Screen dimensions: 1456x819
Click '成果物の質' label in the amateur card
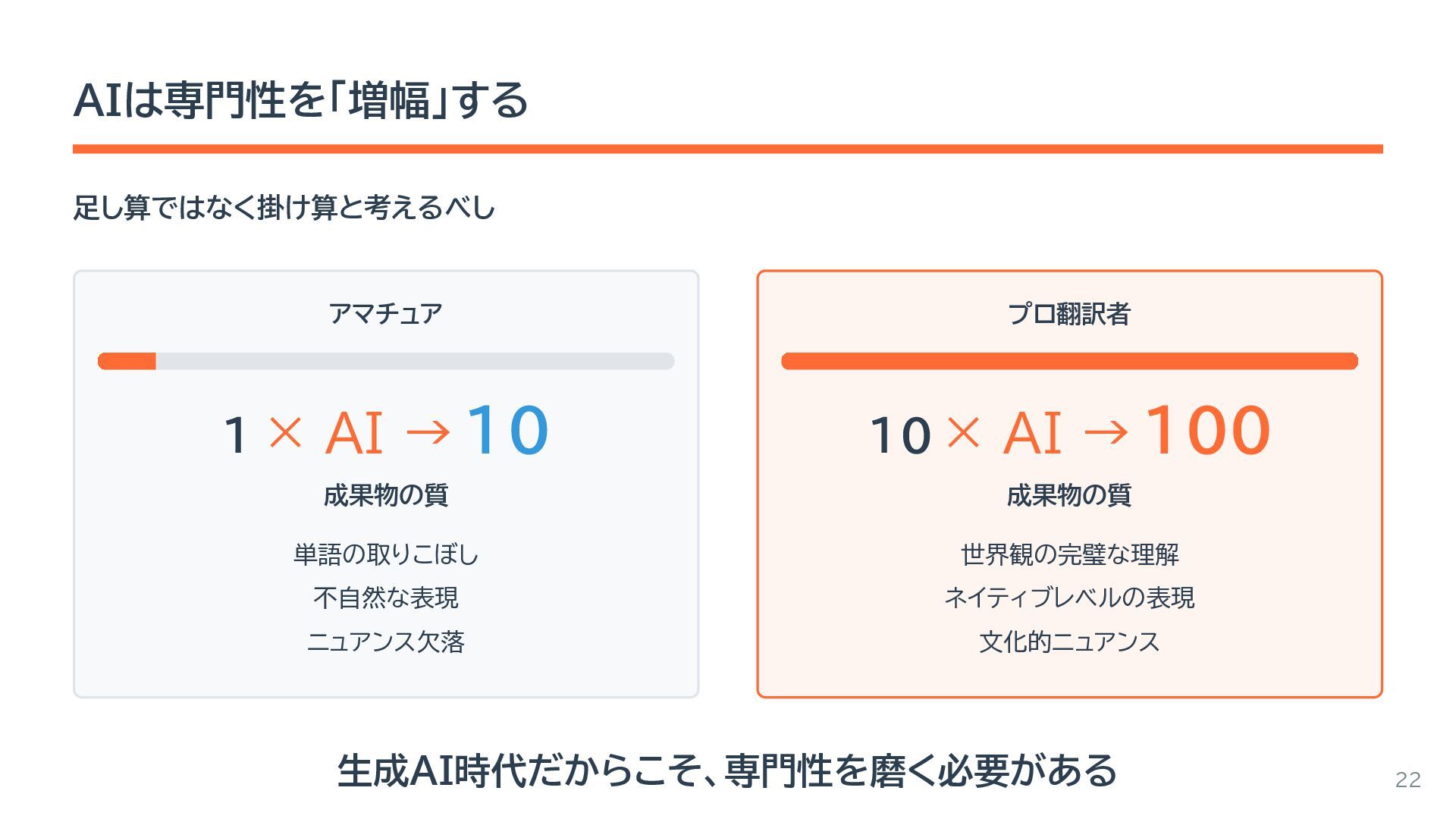pyautogui.click(x=385, y=495)
